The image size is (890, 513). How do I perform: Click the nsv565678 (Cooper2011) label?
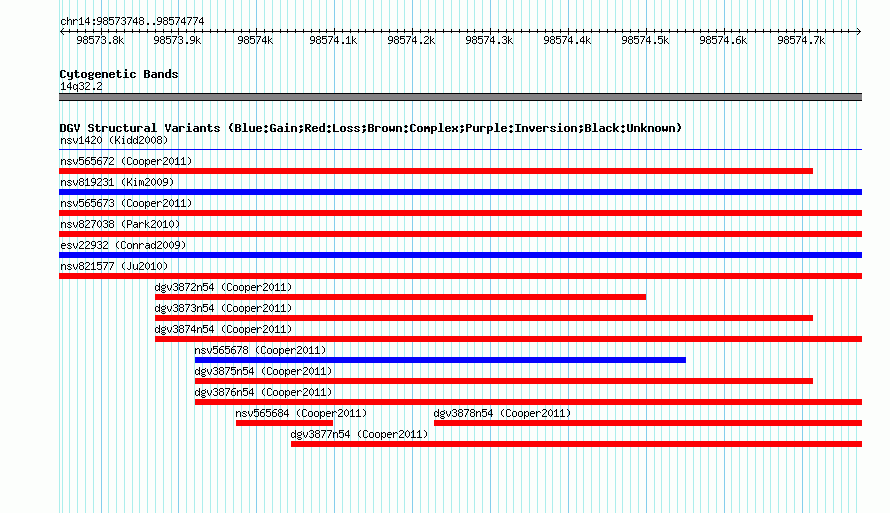tap(260, 350)
